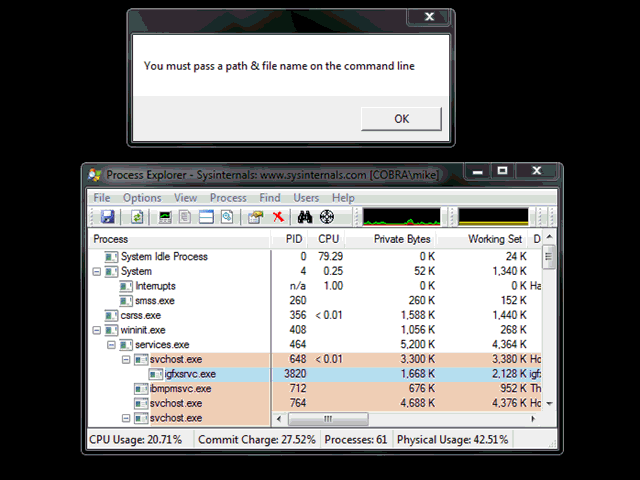640x480 pixels.
Task: Toggle the lower pane toolbar icon
Action: click(206, 217)
